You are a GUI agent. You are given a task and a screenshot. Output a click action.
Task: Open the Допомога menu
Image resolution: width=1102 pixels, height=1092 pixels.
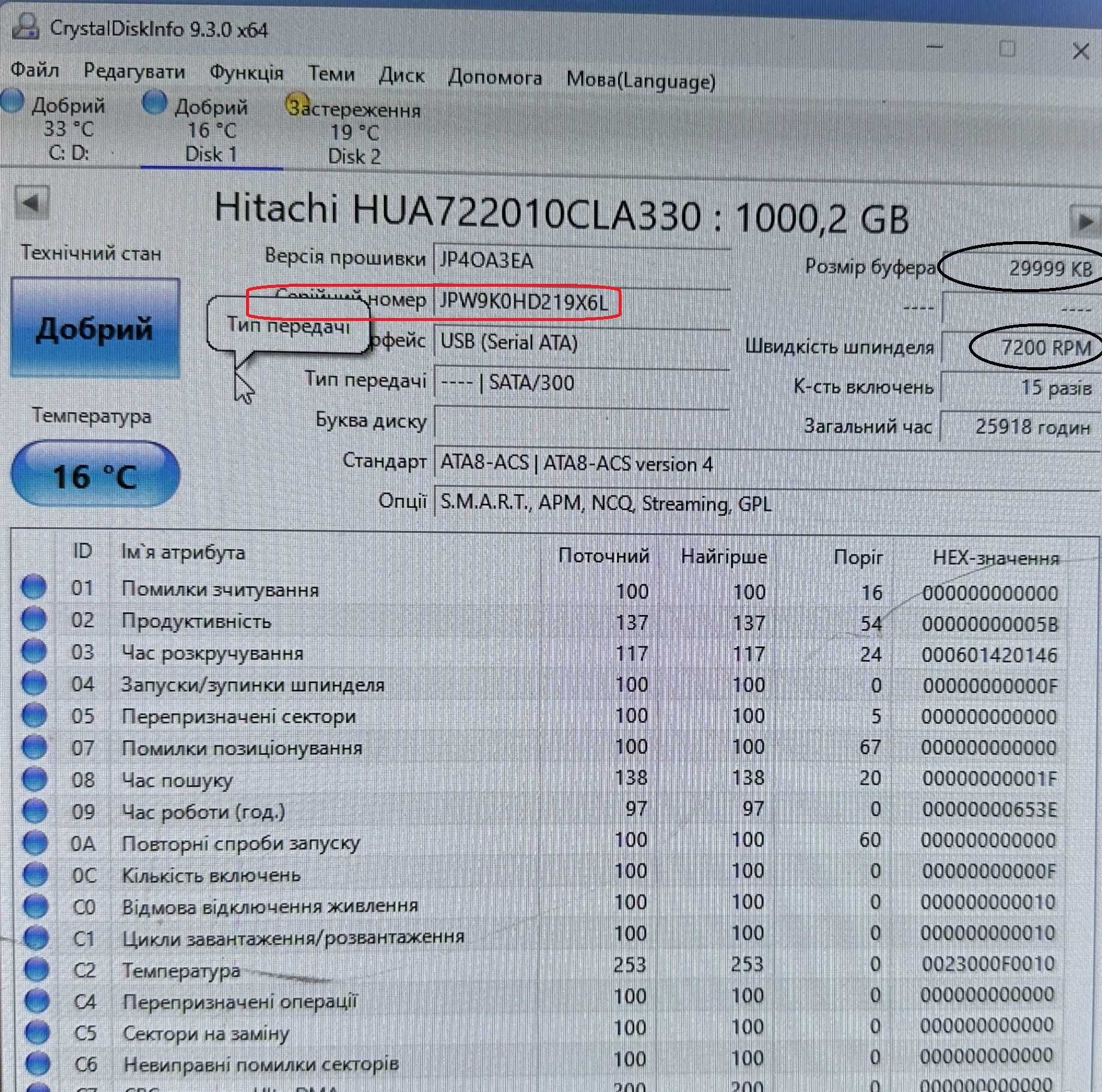(x=495, y=78)
